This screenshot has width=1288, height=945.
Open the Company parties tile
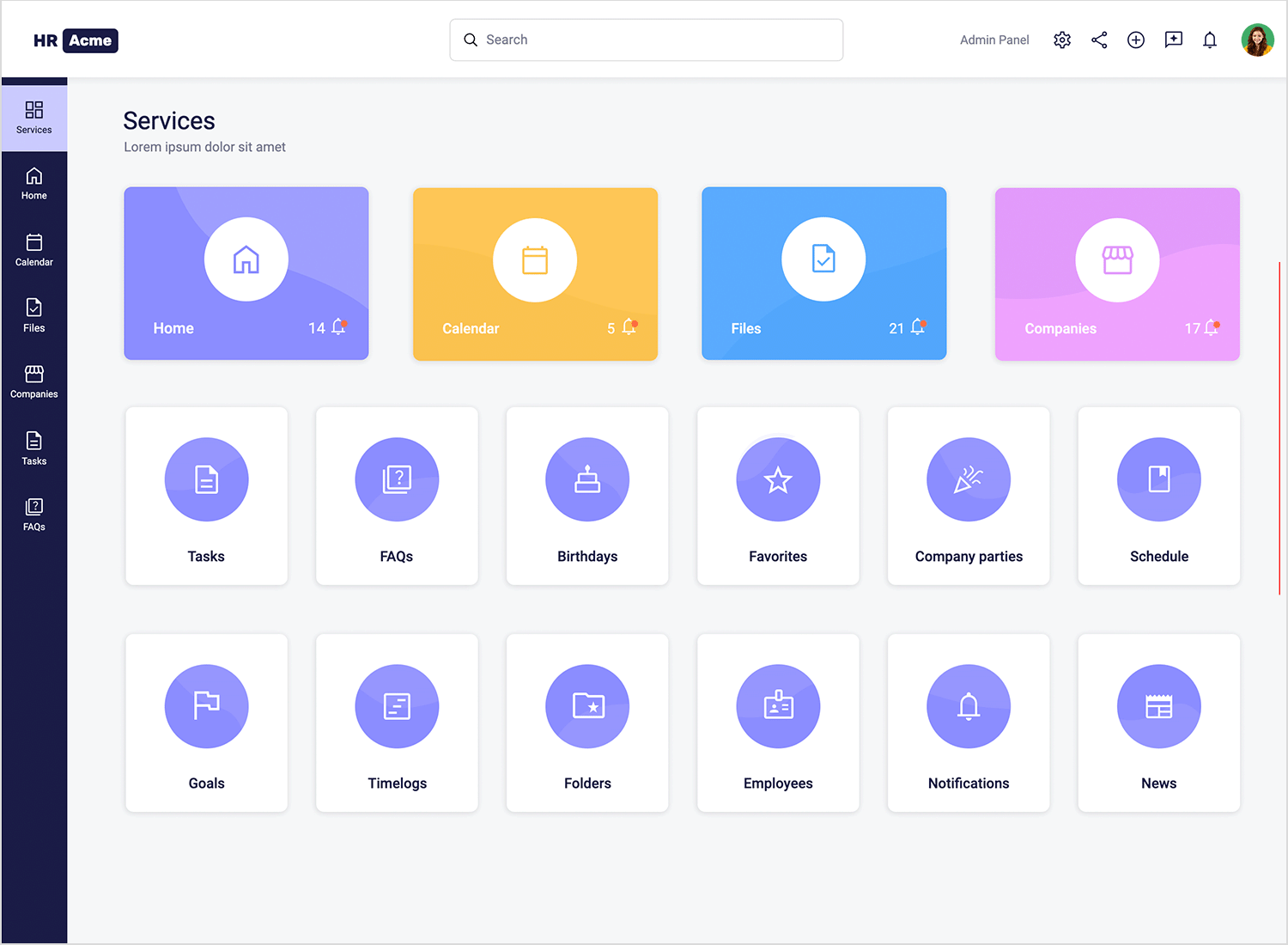[x=969, y=496]
